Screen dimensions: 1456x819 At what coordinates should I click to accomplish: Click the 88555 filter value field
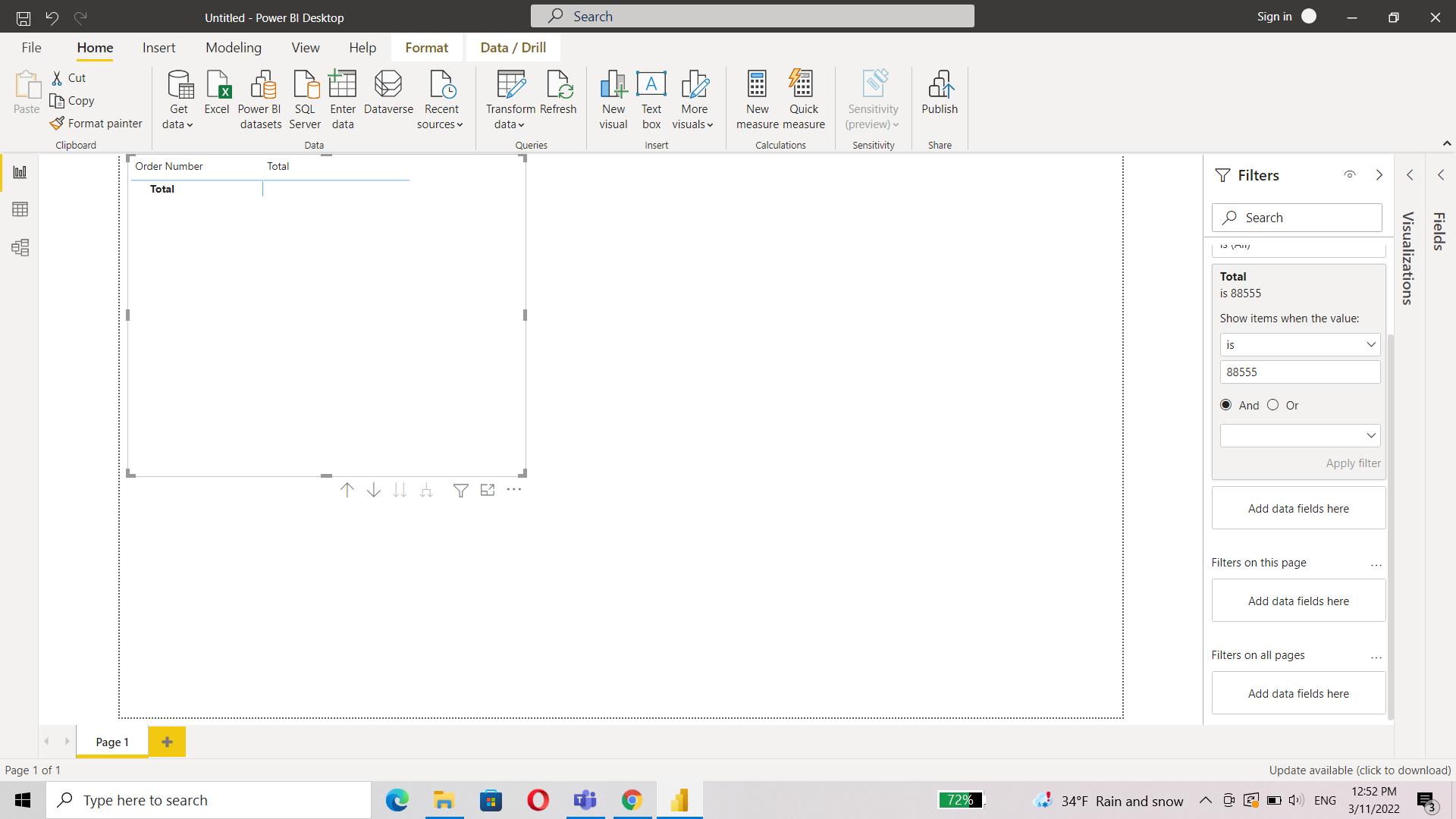click(x=1300, y=372)
